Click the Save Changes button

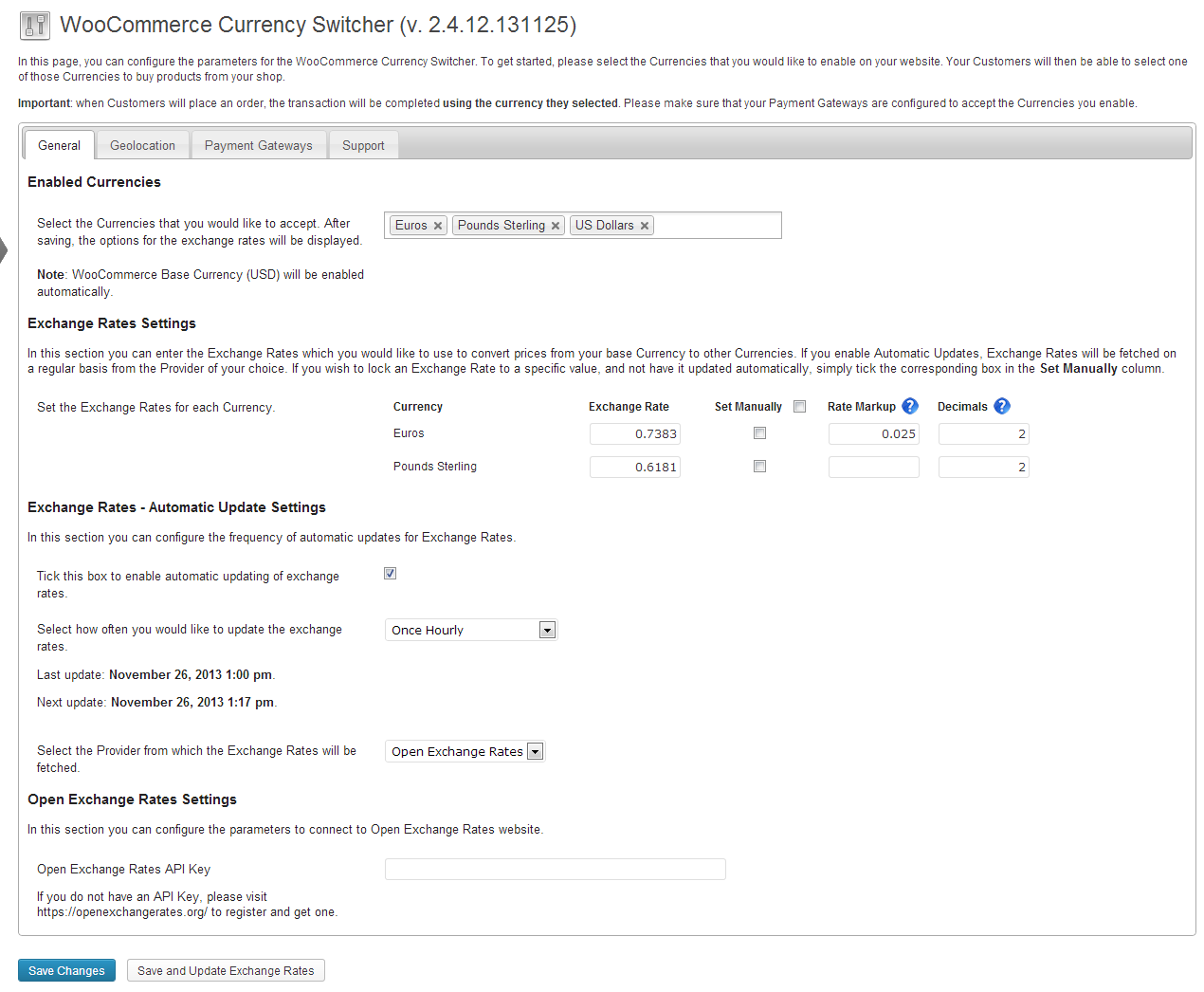(x=66, y=970)
